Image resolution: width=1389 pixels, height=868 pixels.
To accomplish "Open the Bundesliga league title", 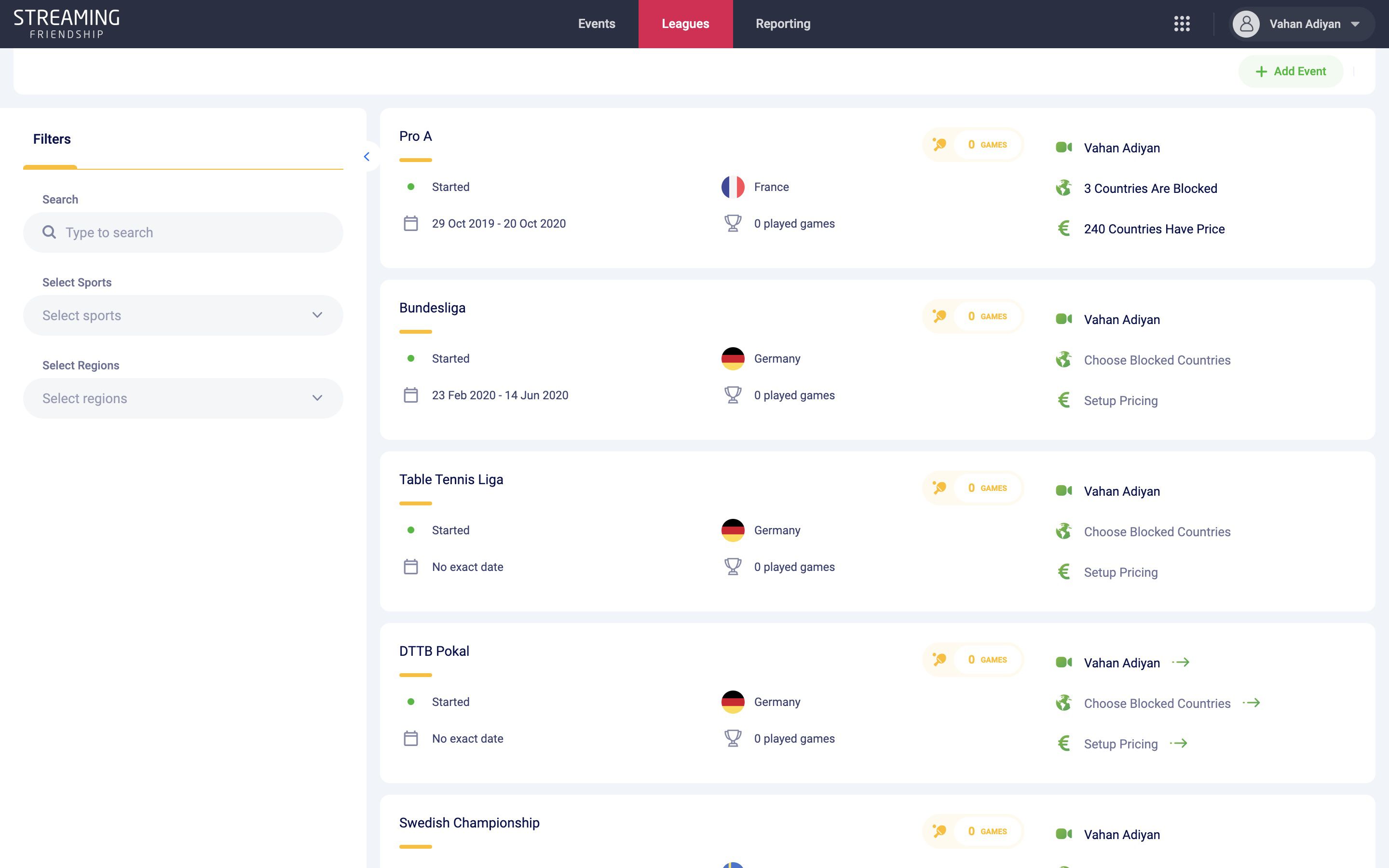I will tap(432, 308).
